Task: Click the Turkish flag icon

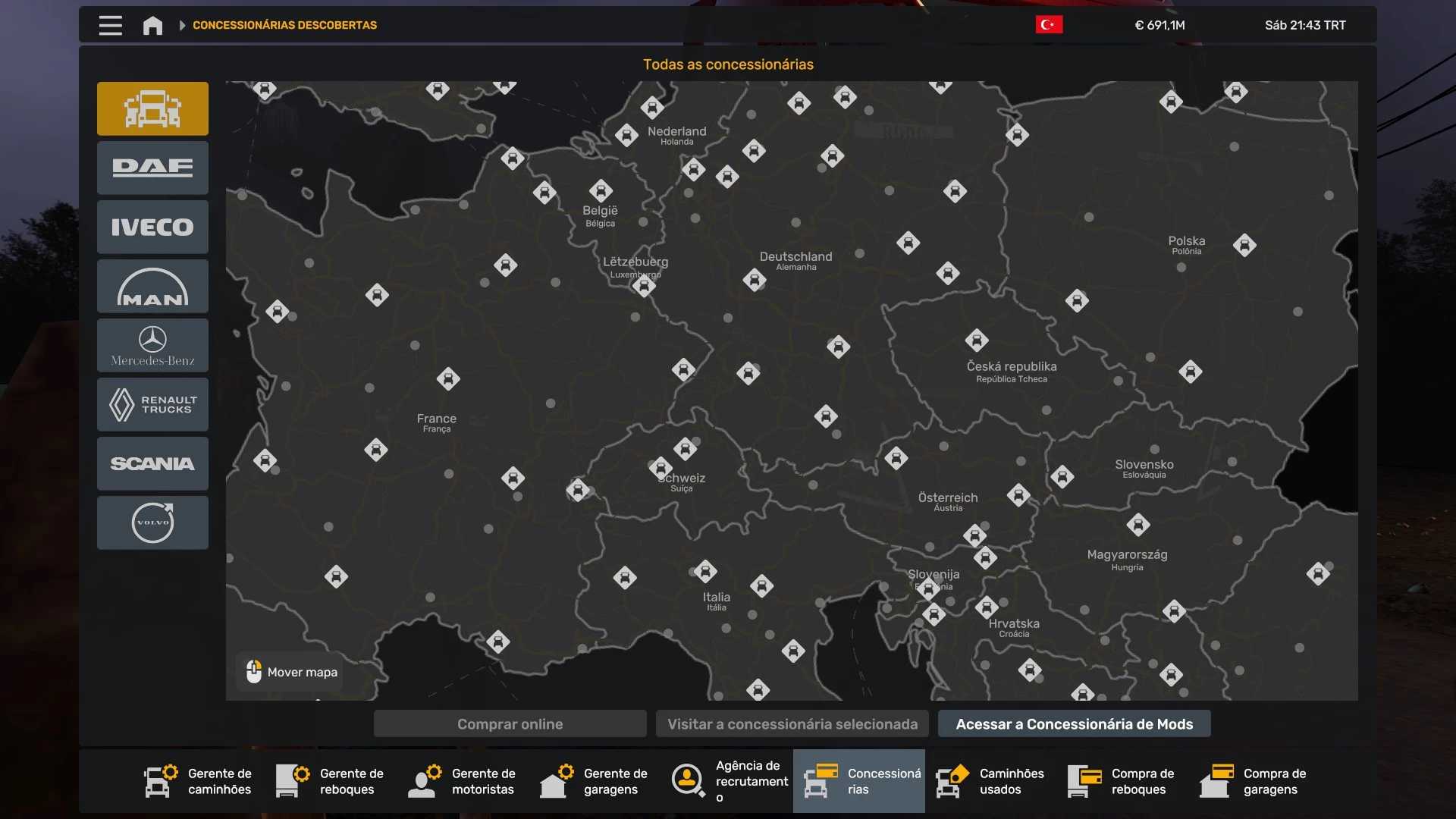Action: (1049, 25)
